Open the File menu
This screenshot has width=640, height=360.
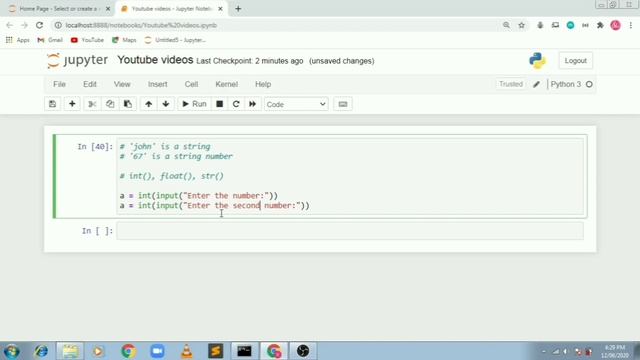[59, 84]
